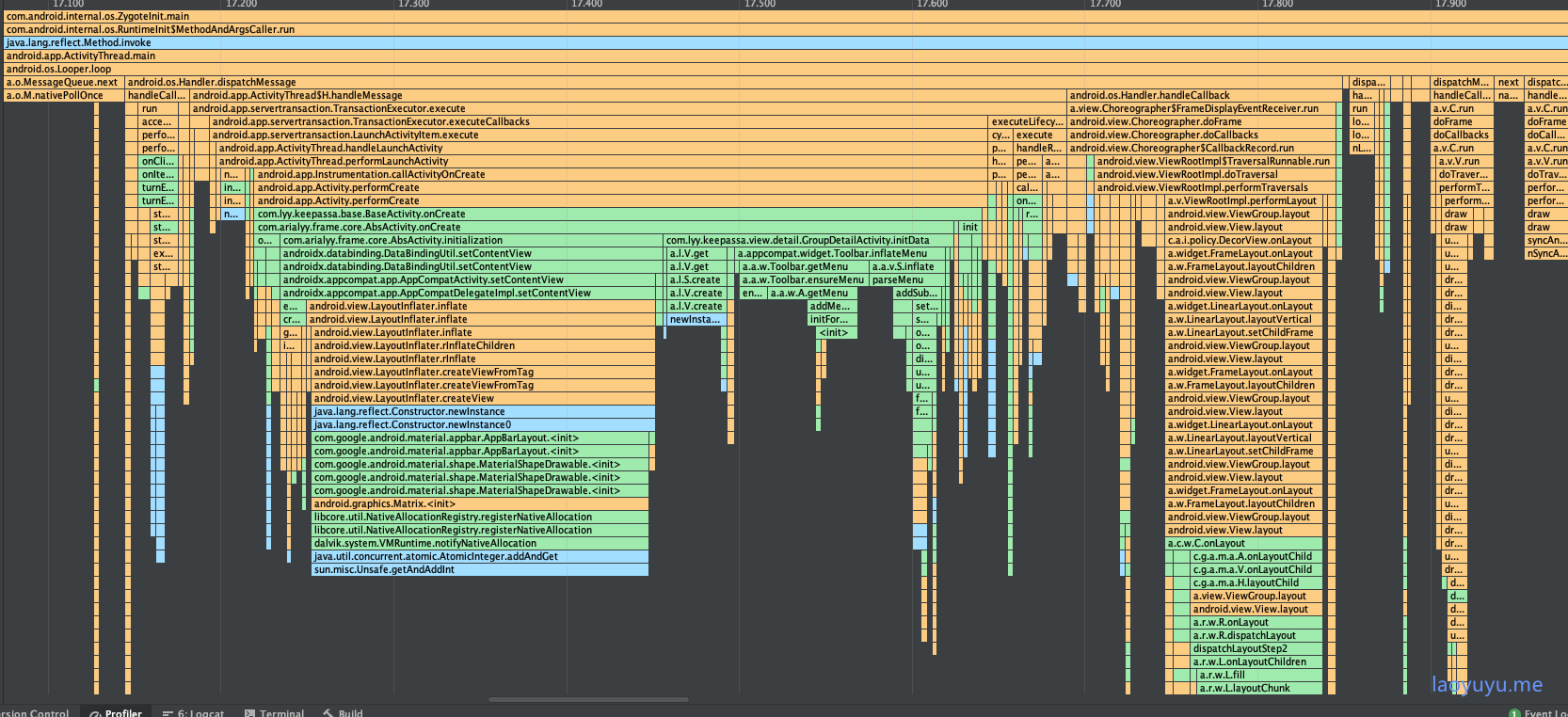Select the blue java.lang.reflect.Method.invoke bar
The image size is (1568, 717).
coord(786,42)
